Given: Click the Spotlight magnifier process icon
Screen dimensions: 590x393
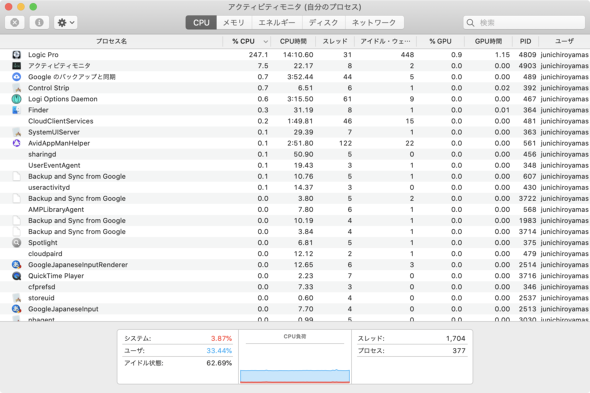Looking at the screenshot, I should (x=16, y=243).
